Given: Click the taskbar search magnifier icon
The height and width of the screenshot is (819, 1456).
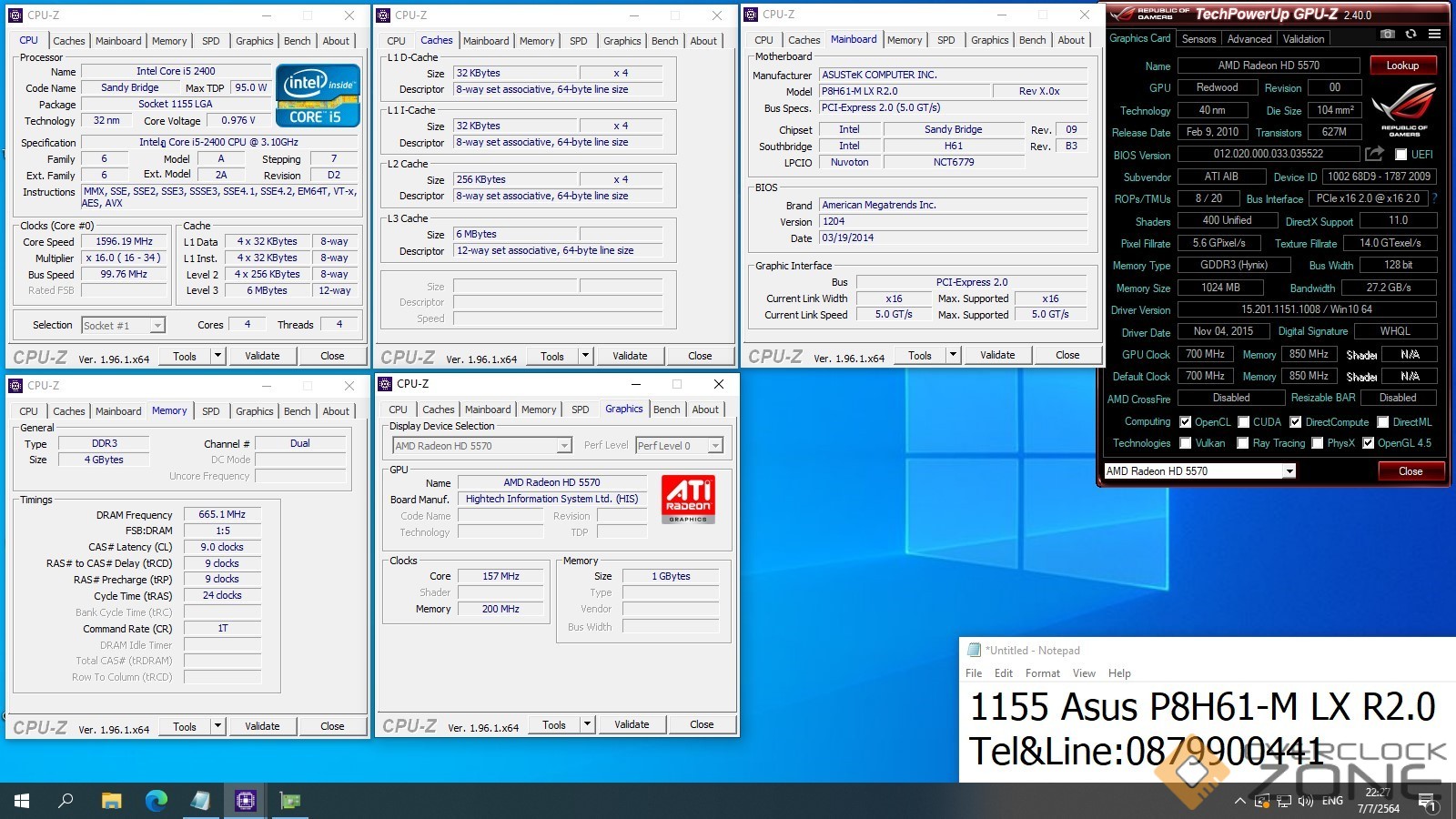Looking at the screenshot, I should (x=66, y=801).
